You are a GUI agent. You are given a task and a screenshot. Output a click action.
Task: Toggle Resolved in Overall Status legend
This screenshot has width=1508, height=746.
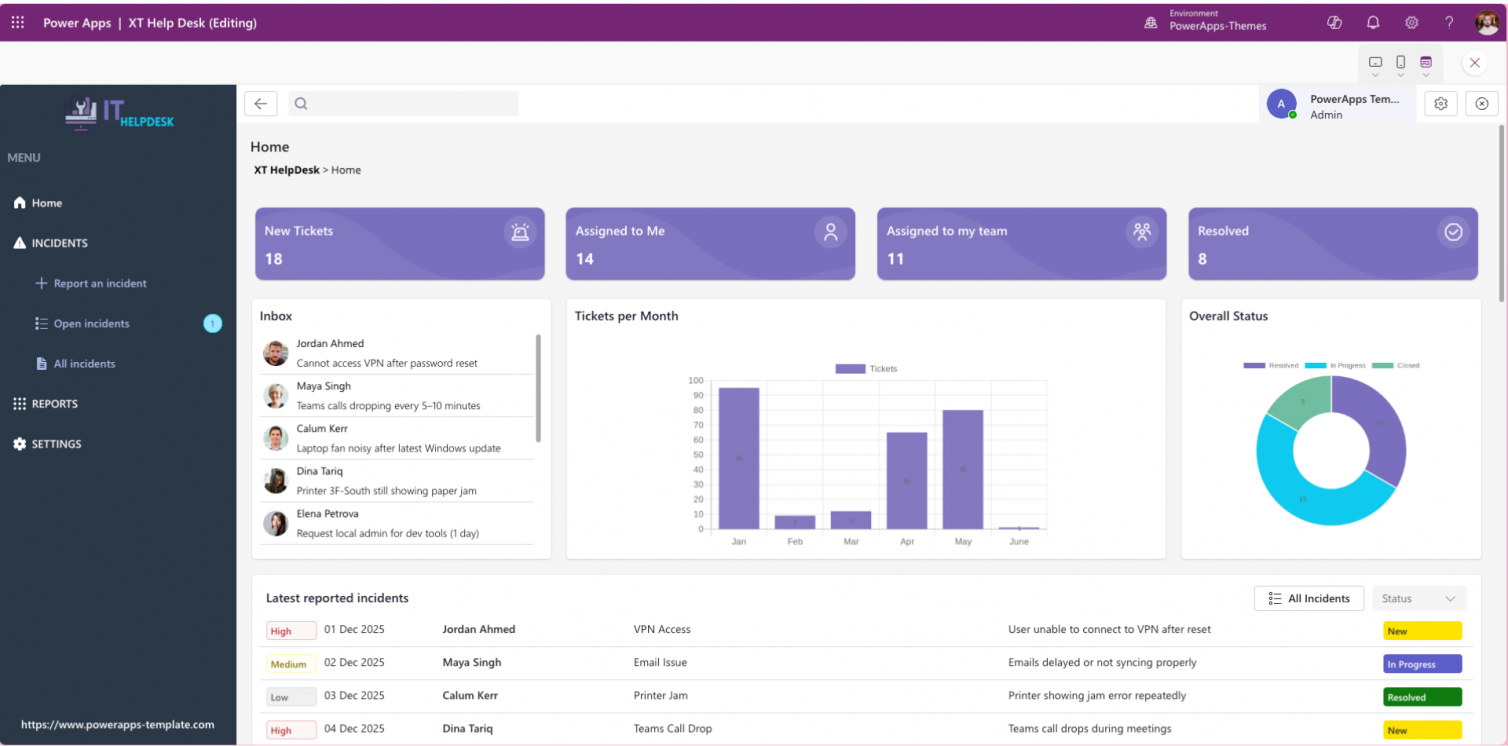pyautogui.click(x=1270, y=364)
